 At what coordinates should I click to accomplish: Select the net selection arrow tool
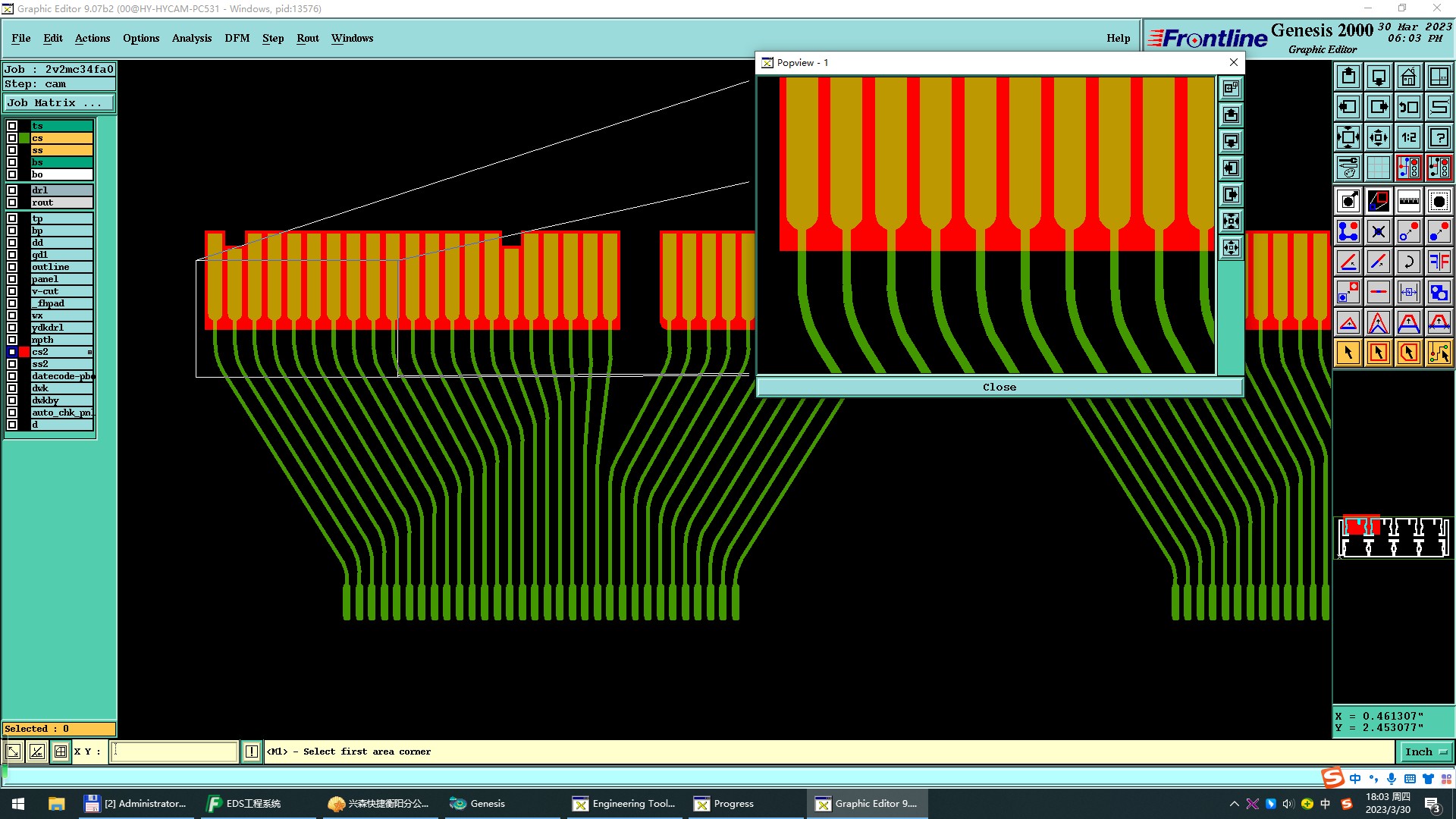1439,353
